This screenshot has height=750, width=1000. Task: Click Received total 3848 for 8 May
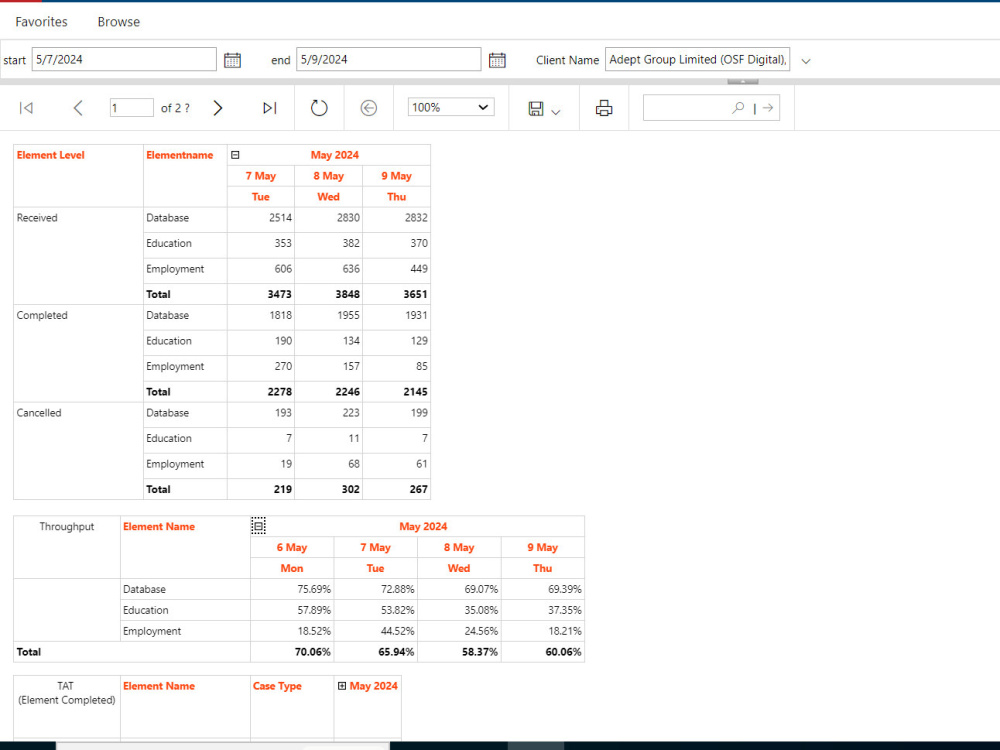[x=348, y=294]
